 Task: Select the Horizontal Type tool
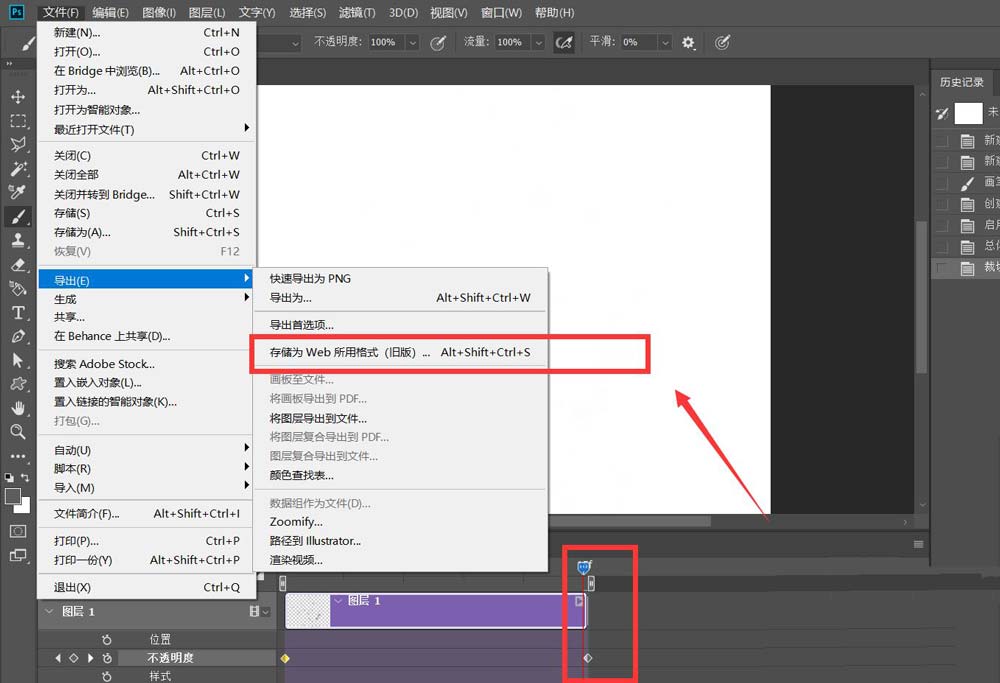[x=18, y=312]
